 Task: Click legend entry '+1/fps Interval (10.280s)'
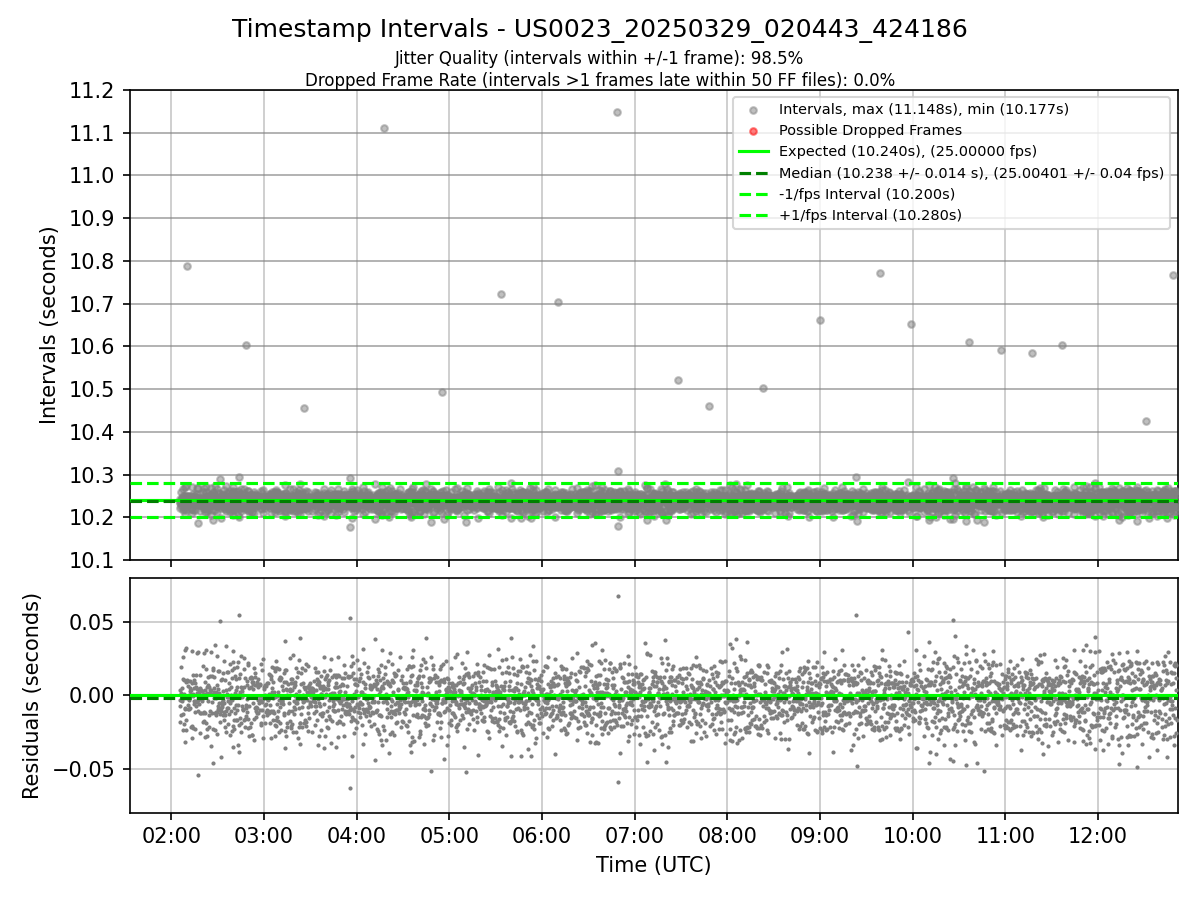[x=870, y=215]
